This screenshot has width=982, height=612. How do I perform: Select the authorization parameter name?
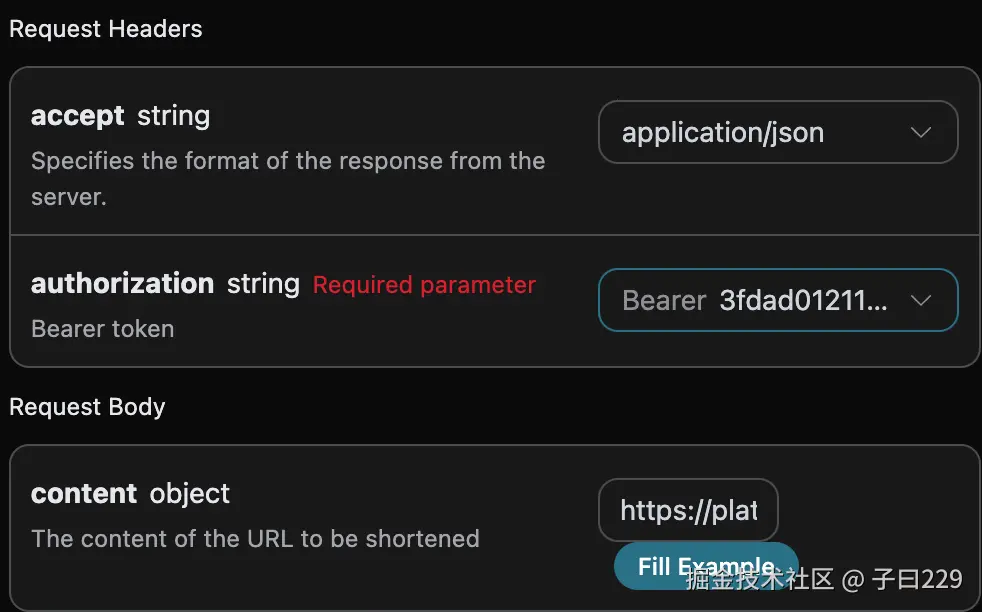[122, 284]
